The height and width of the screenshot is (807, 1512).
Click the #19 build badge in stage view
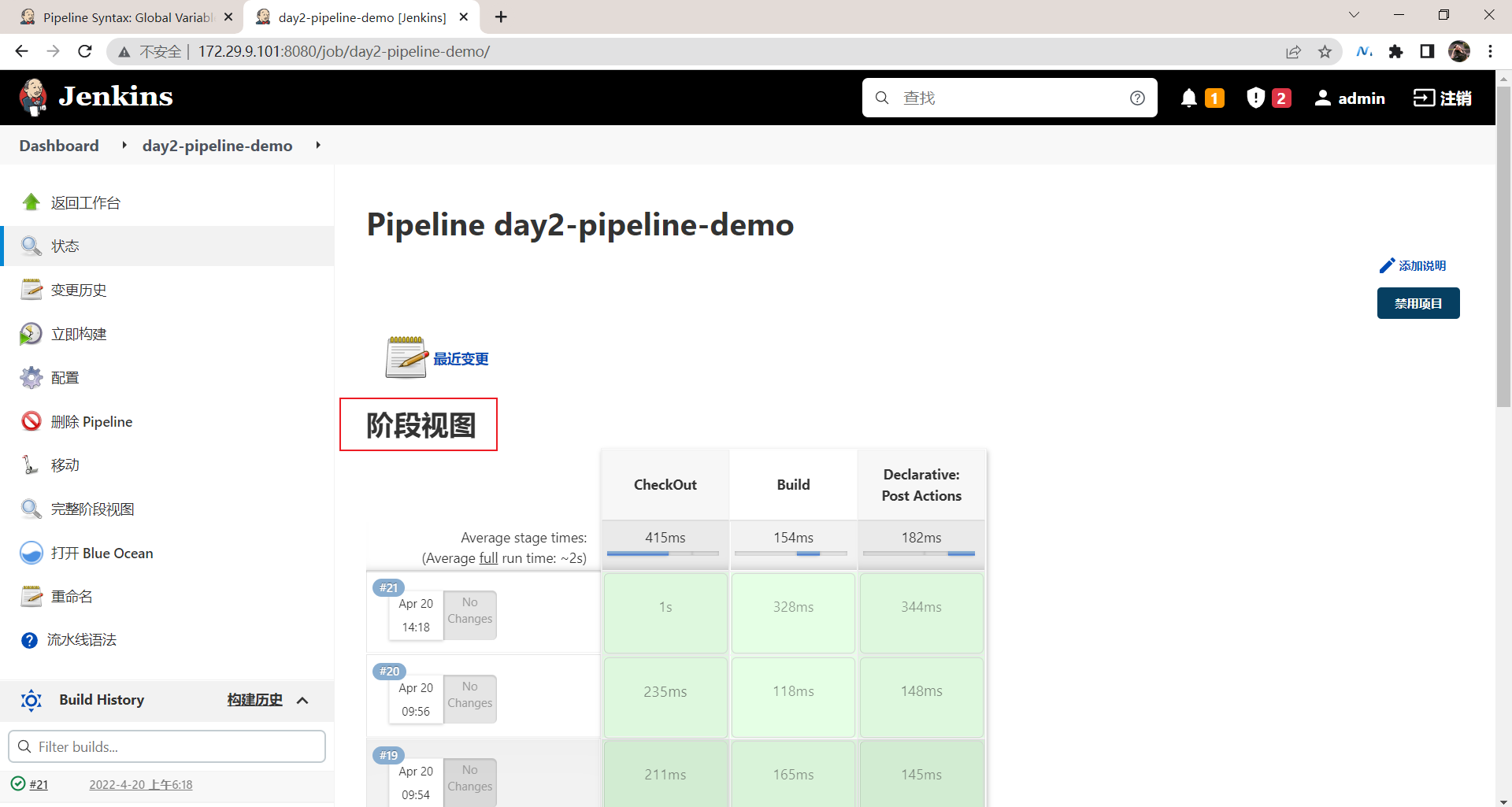(389, 755)
